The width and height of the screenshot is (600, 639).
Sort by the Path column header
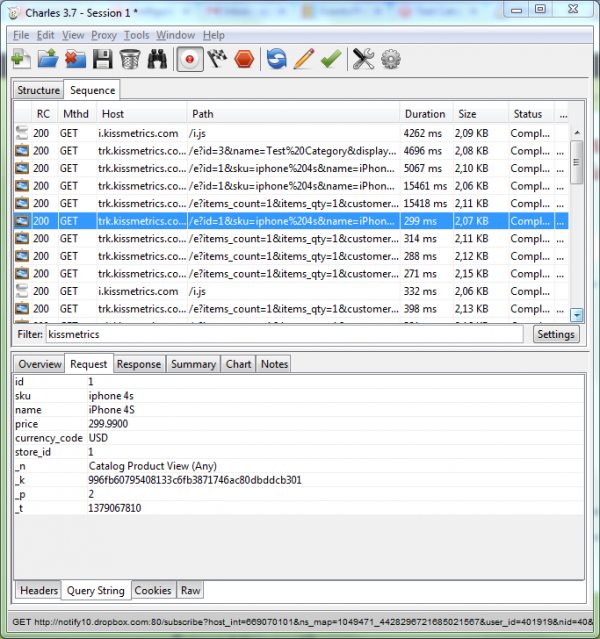coord(293,114)
